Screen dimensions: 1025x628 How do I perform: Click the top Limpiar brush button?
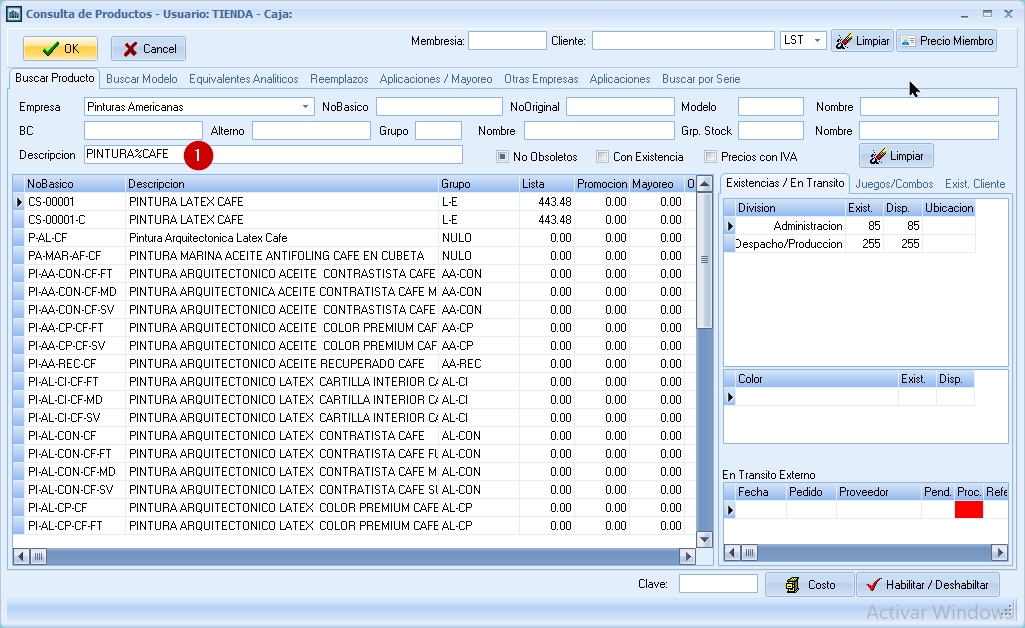click(x=862, y=41)
